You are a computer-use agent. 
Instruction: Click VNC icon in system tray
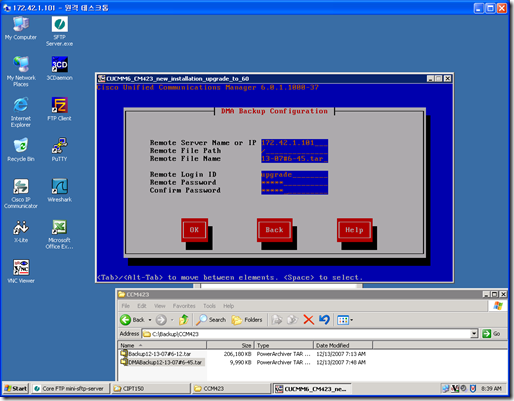click(455, 388)
